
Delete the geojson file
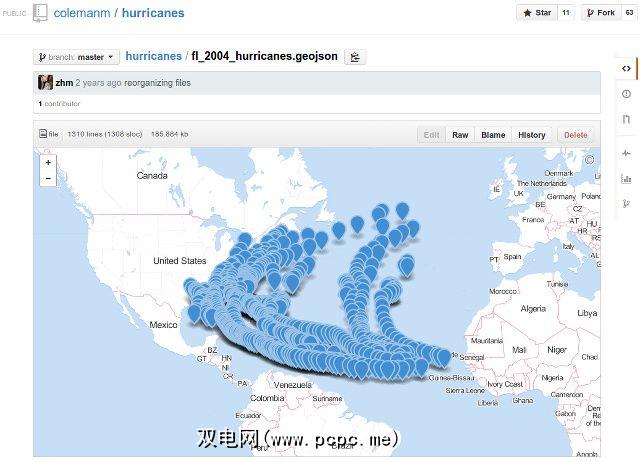click(x=576, y=135)
